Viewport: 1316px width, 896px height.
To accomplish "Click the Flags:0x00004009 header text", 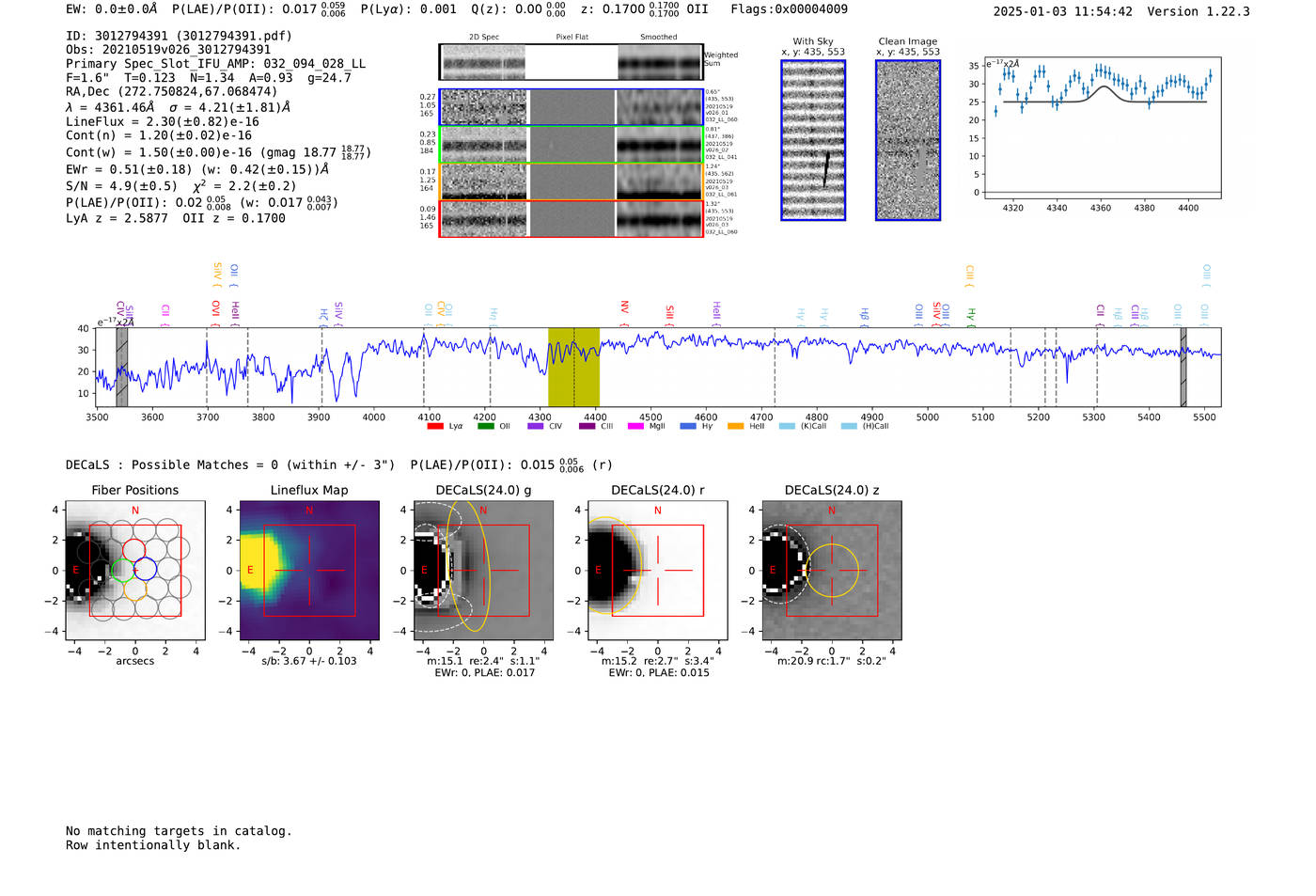I will click(789, 9).
